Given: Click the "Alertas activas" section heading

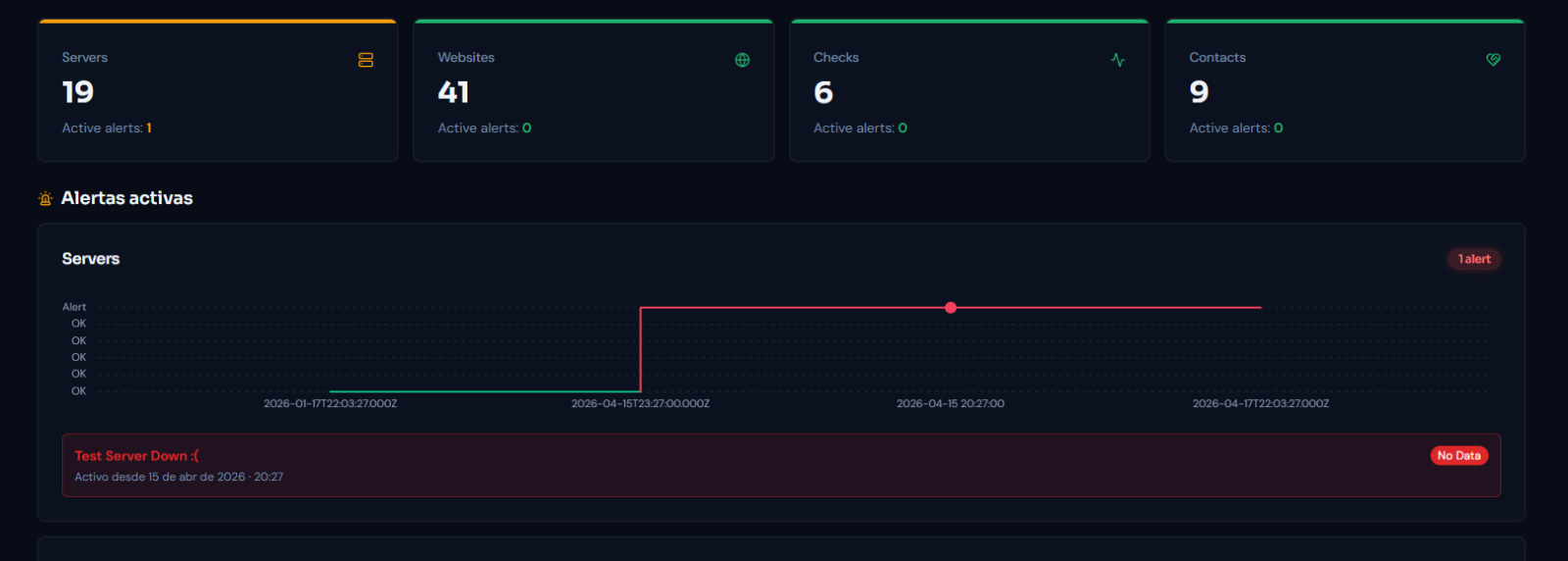Looking at the screenshot, I should coord(126,198).
